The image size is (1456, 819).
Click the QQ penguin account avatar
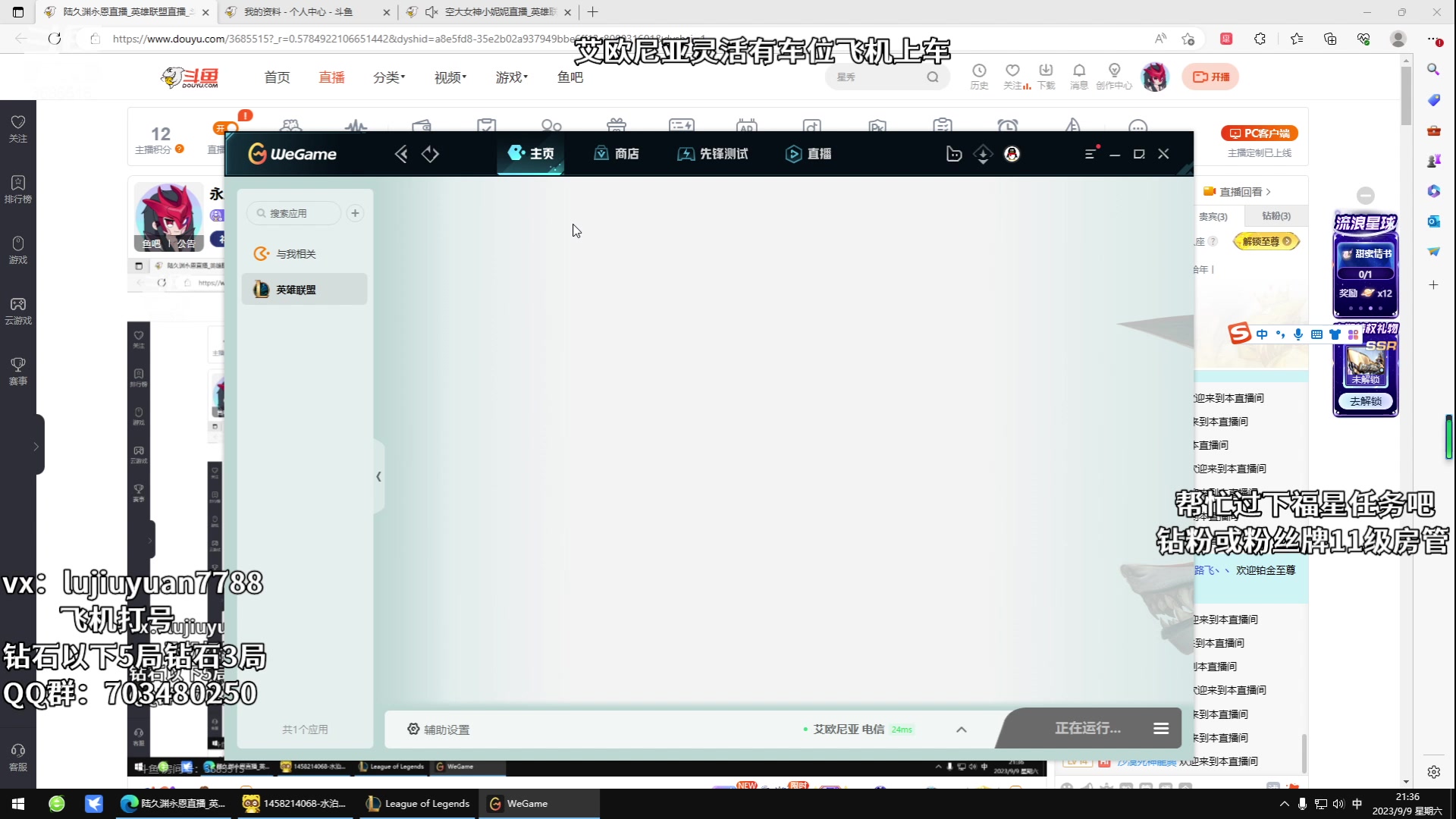1012,155
